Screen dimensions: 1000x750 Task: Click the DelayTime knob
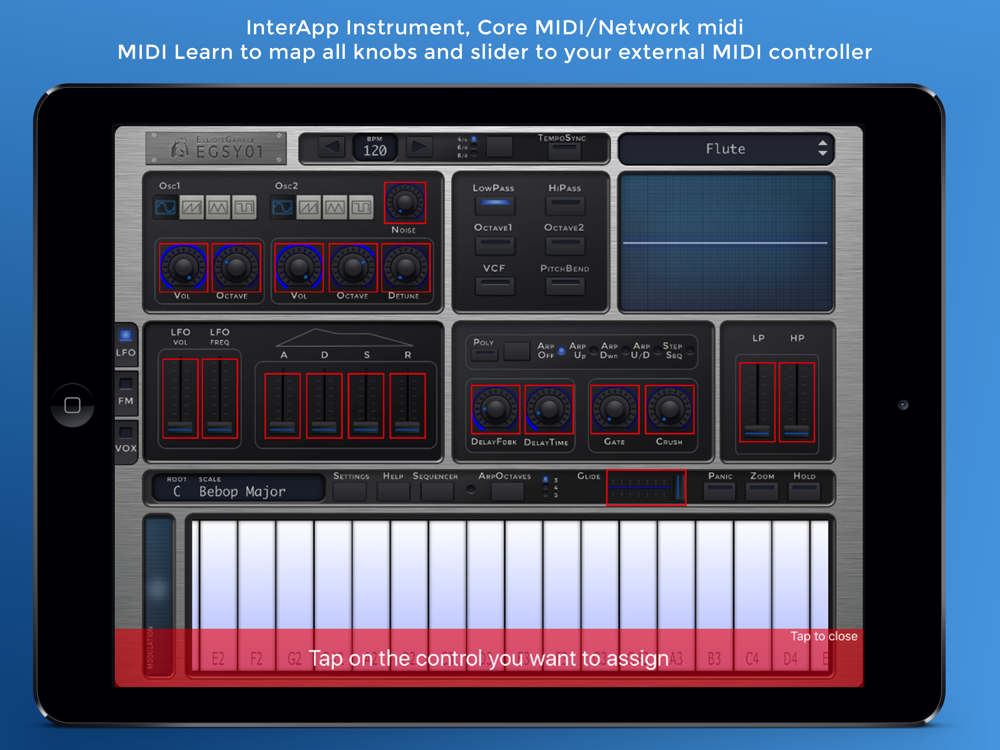(x=548, y=409)
